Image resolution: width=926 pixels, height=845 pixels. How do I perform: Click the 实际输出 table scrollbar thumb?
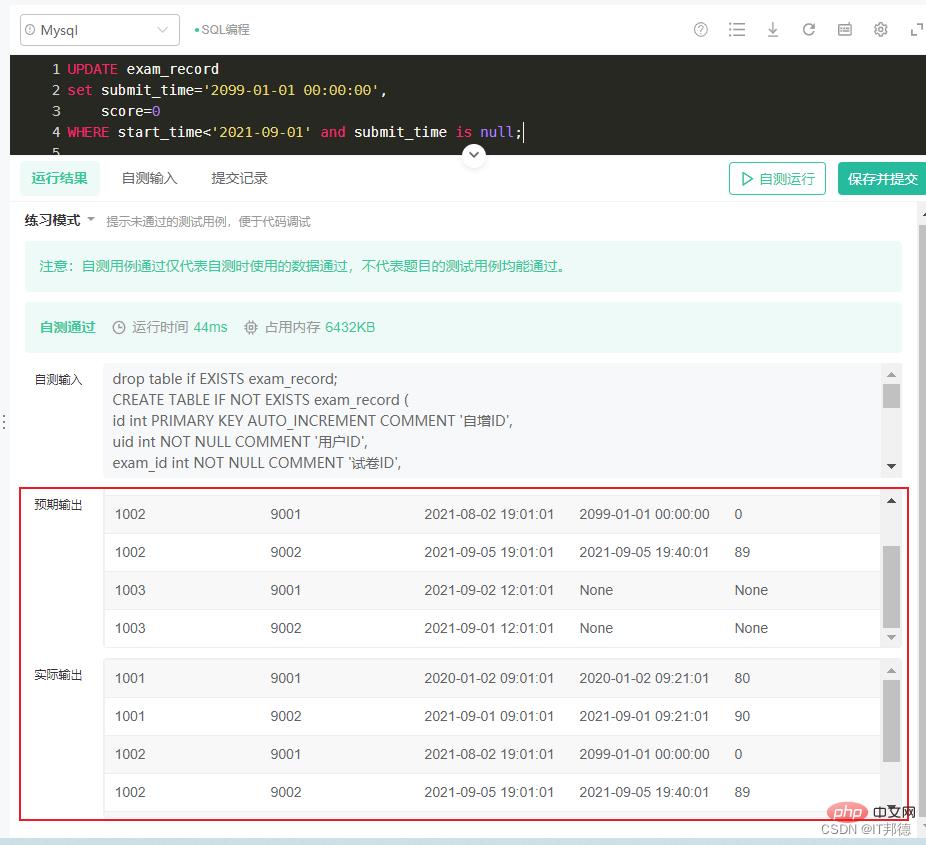891,720
